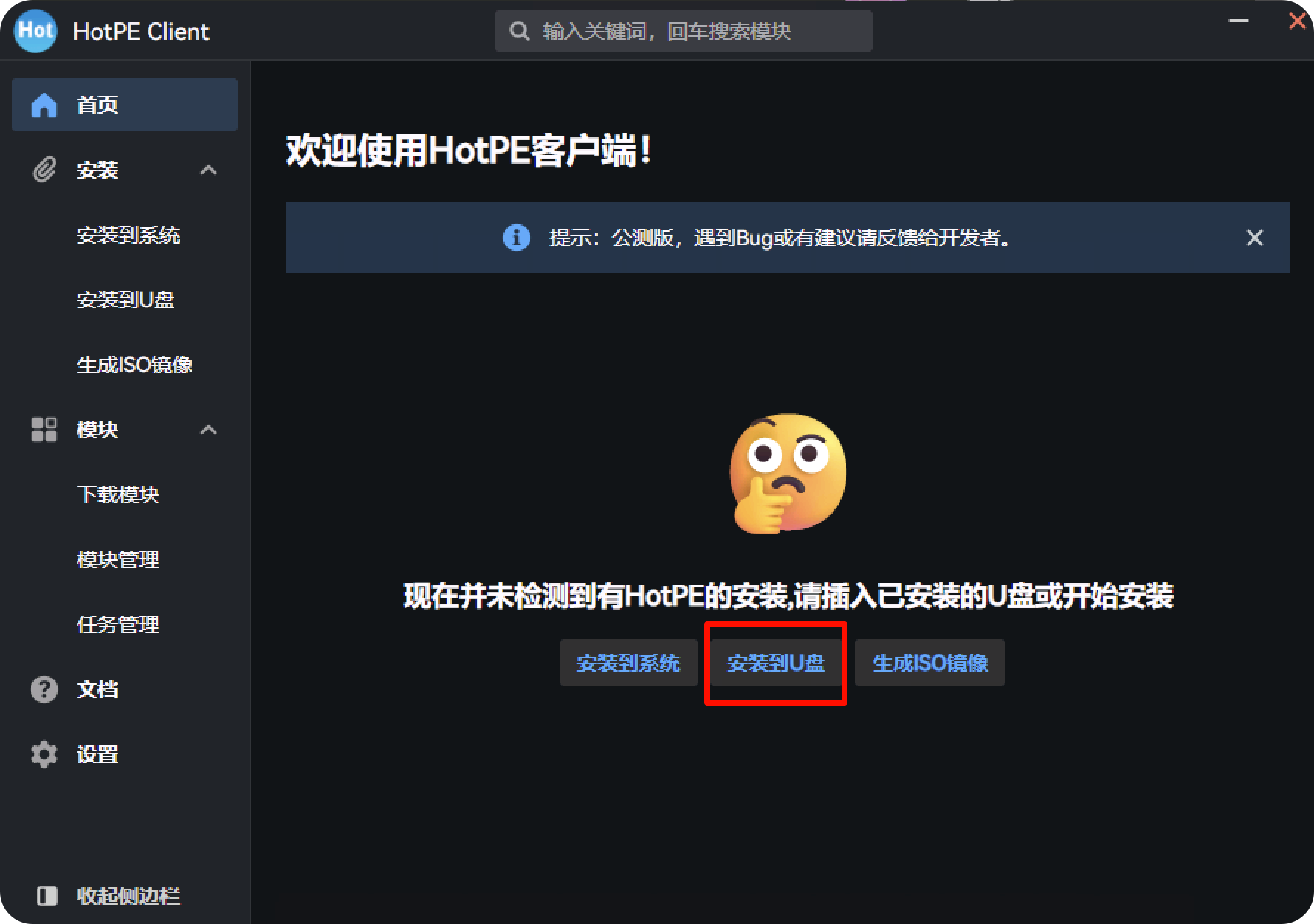Click the 现在并未检测到有HotPE的安装 message
The width and height of the screenshot is (1314, 924).
(788, 596)
